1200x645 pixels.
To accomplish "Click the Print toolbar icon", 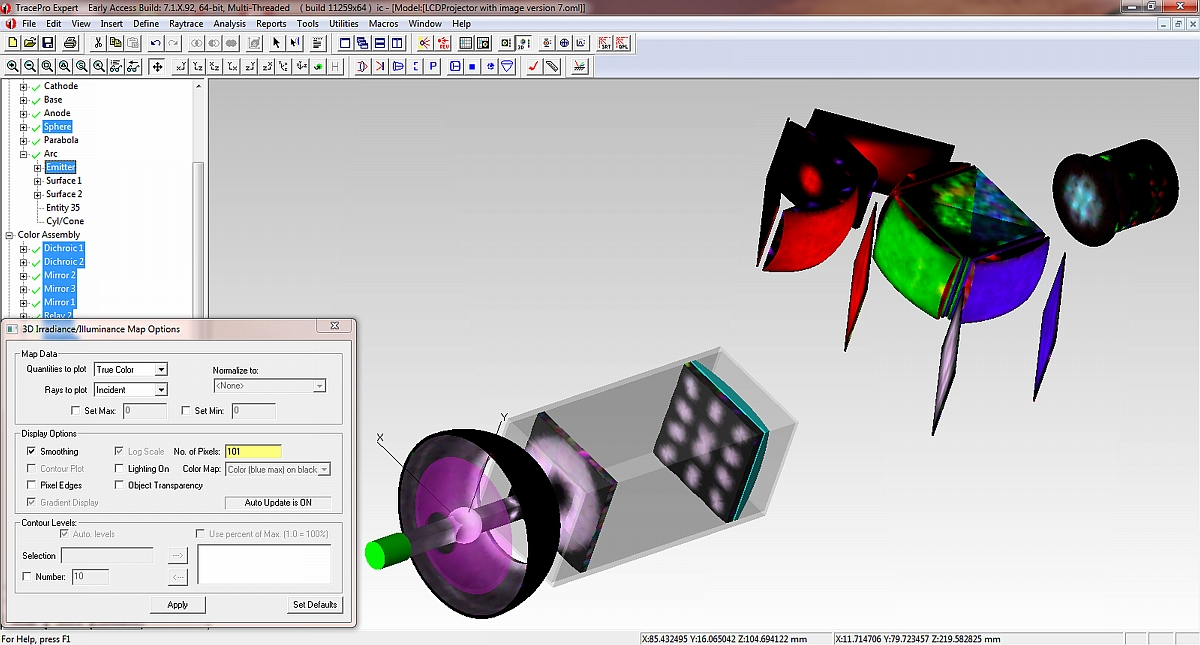I will coord(70,43).
